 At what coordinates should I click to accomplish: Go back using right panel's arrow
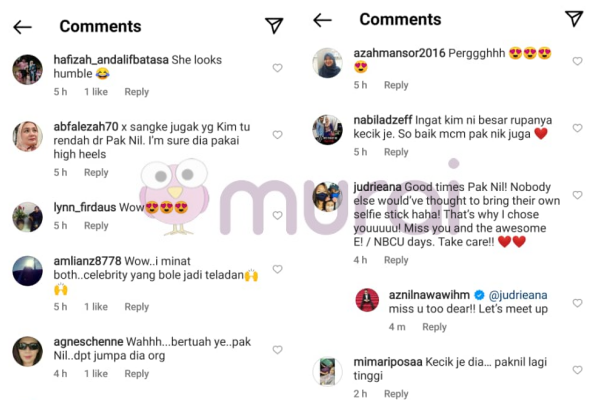coord(322,20)
